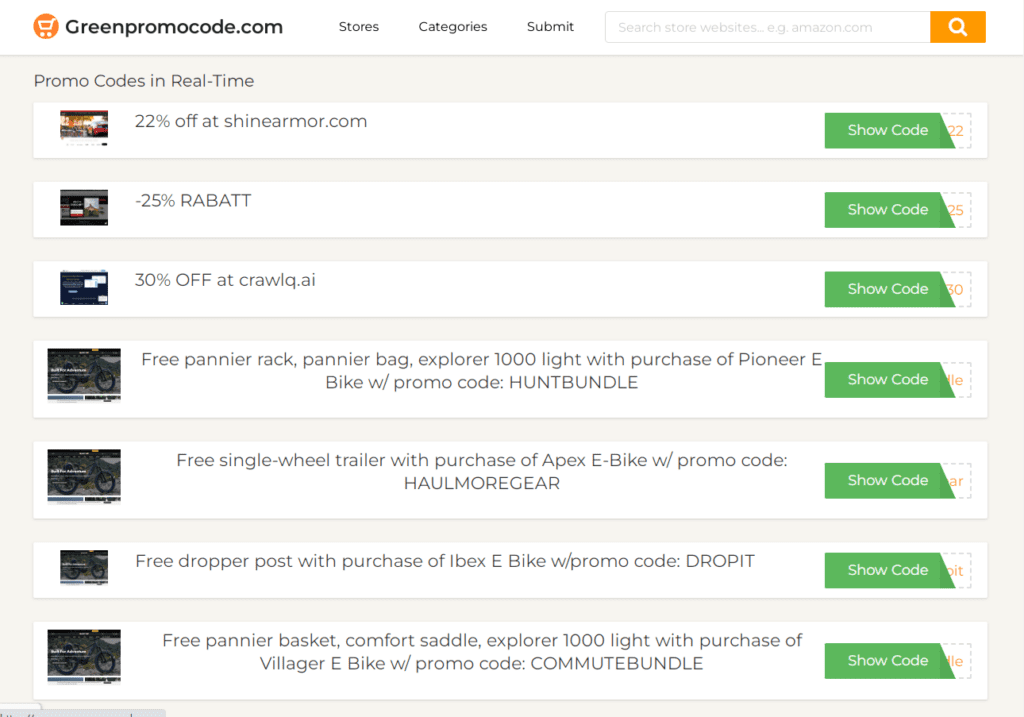Image resolution: width=1024 pixels, height=717 pixels.
Task: Open the -25% RABATT store thumbnail
Action: 84,208
